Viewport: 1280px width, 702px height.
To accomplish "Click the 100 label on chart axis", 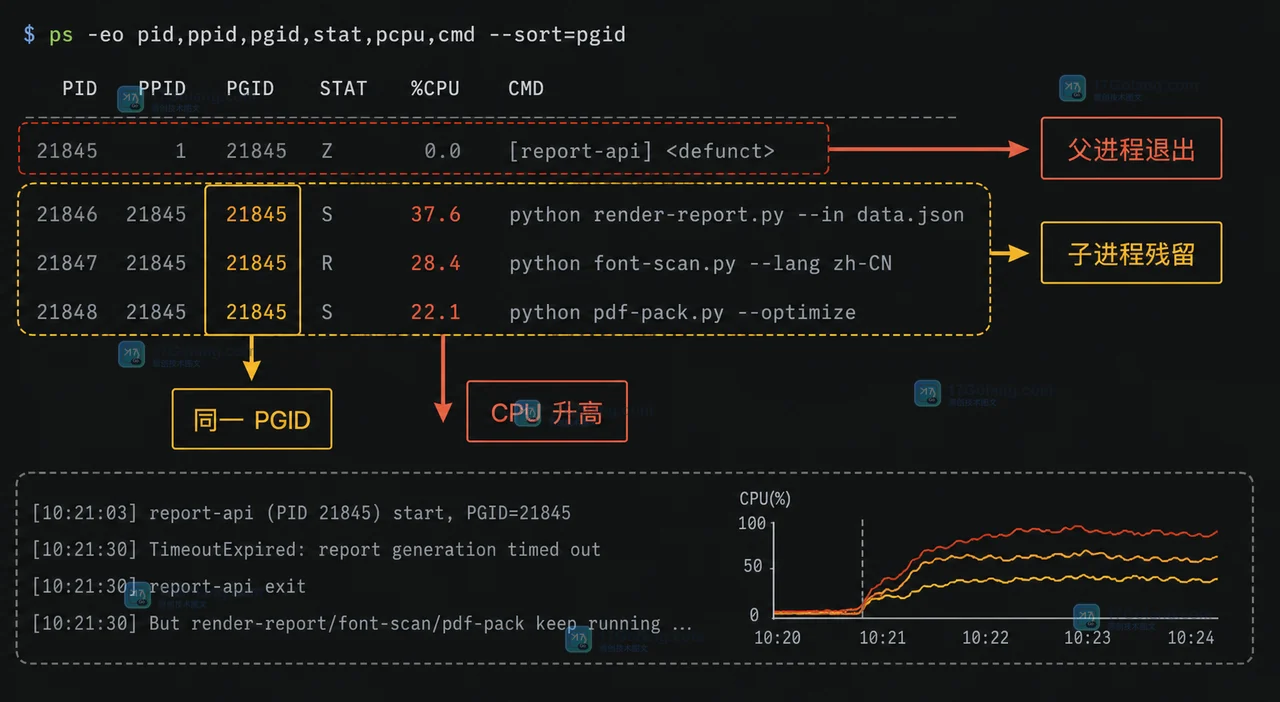I will 751,523.
